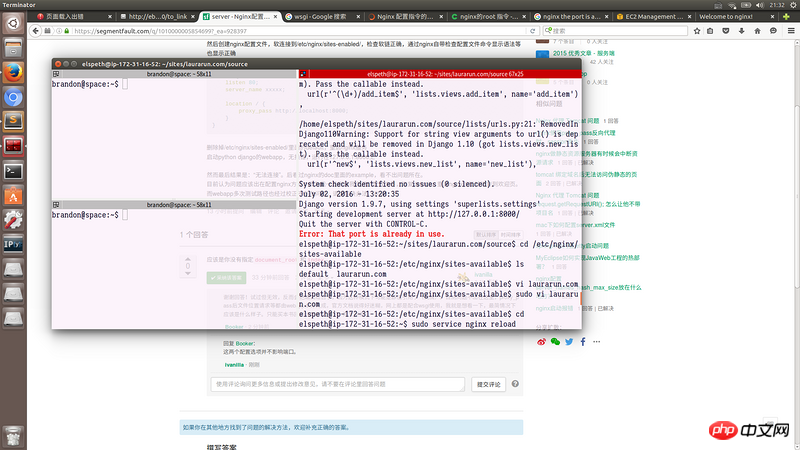800x450 pixels.
Task: Open Ubuntu Software Center in the dock
Action: [x=13, y=195]
